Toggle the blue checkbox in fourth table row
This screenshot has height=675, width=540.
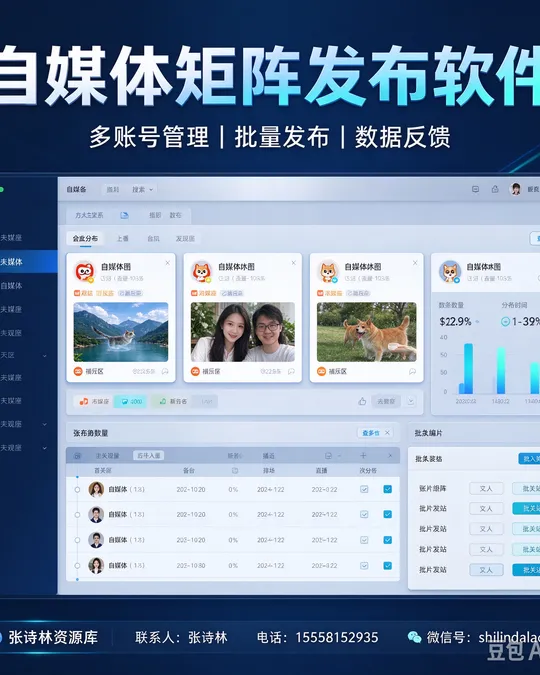[388, 566]
